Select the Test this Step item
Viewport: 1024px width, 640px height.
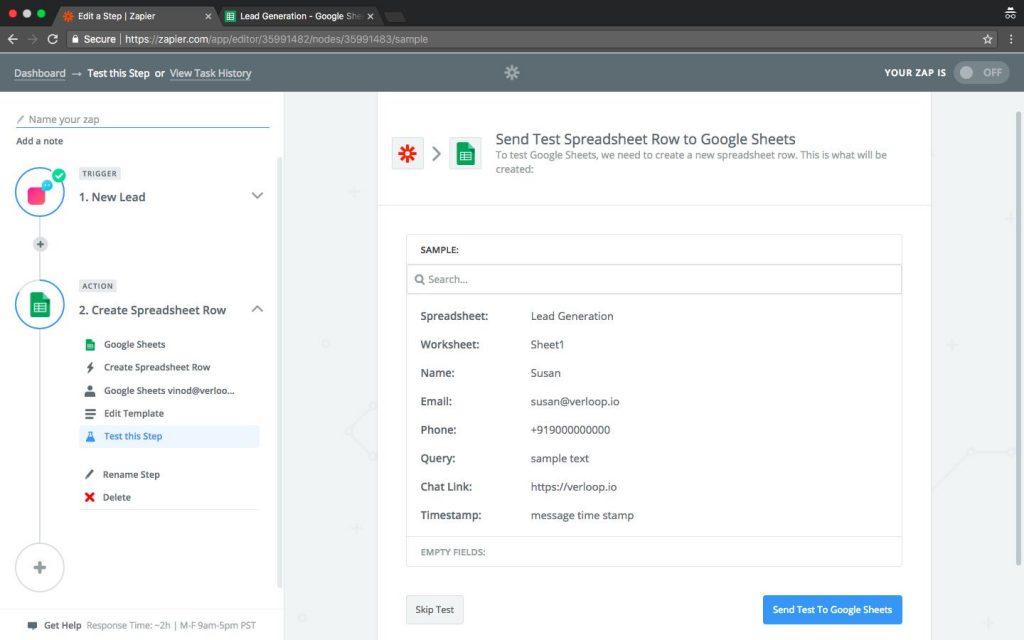[169, 436]
